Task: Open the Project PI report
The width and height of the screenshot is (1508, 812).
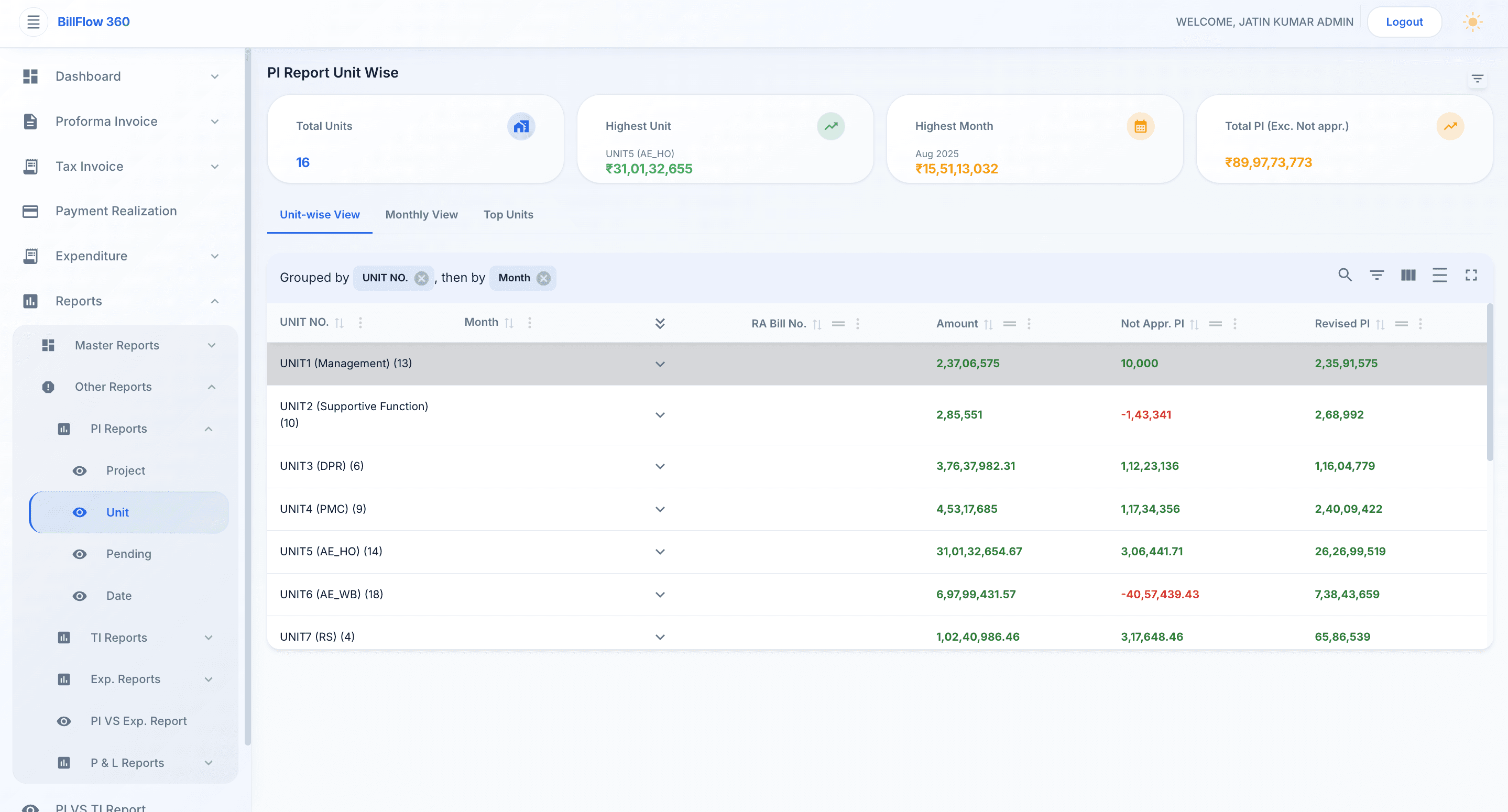Action: 125,470
